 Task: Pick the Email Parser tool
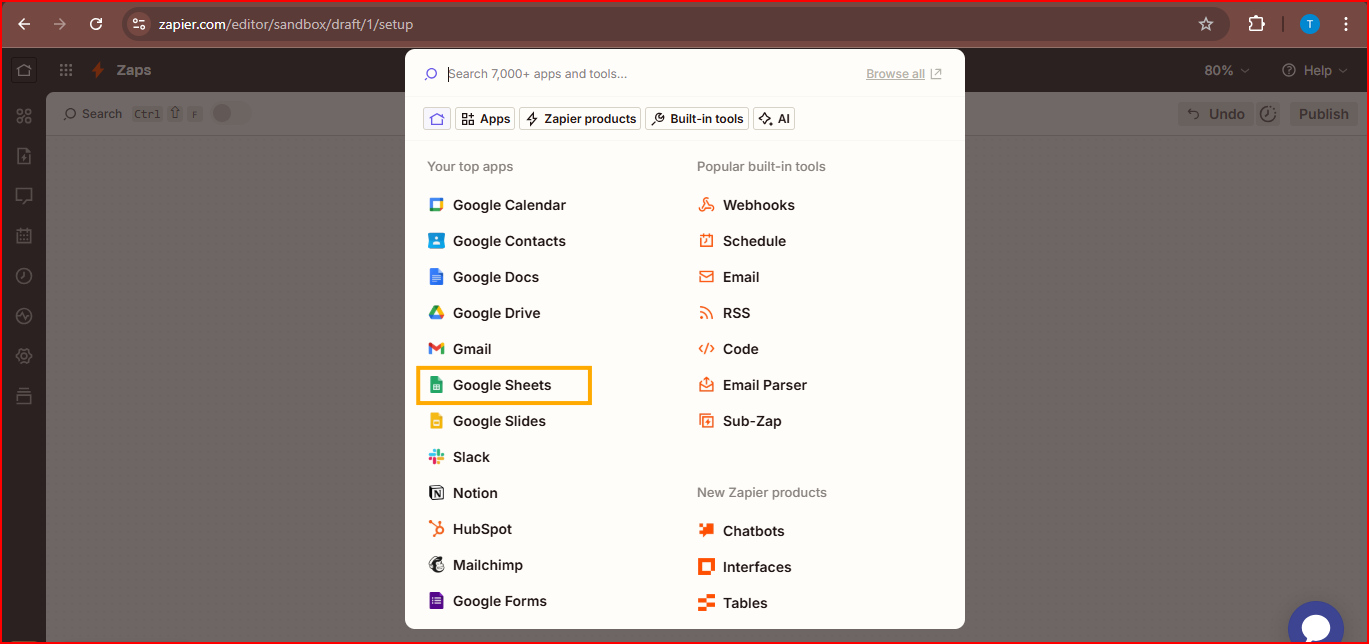752,385
